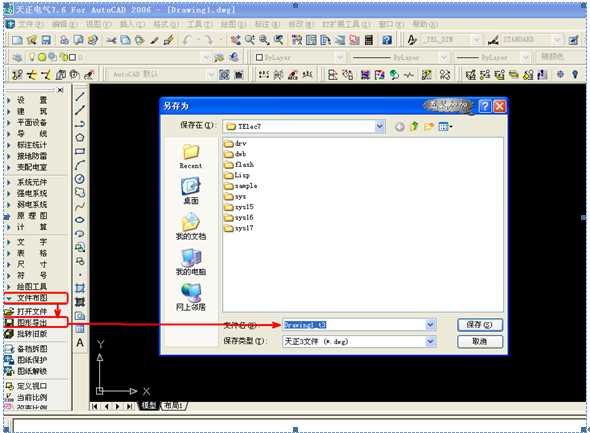Select the Multiline Text 'A' tool
This screenshot has height=433, width=590.
tap(80, 343)
